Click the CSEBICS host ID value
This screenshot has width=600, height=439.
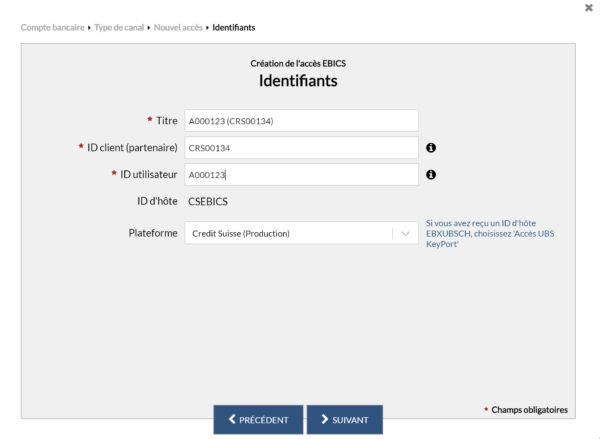click(x=208, y=202)
